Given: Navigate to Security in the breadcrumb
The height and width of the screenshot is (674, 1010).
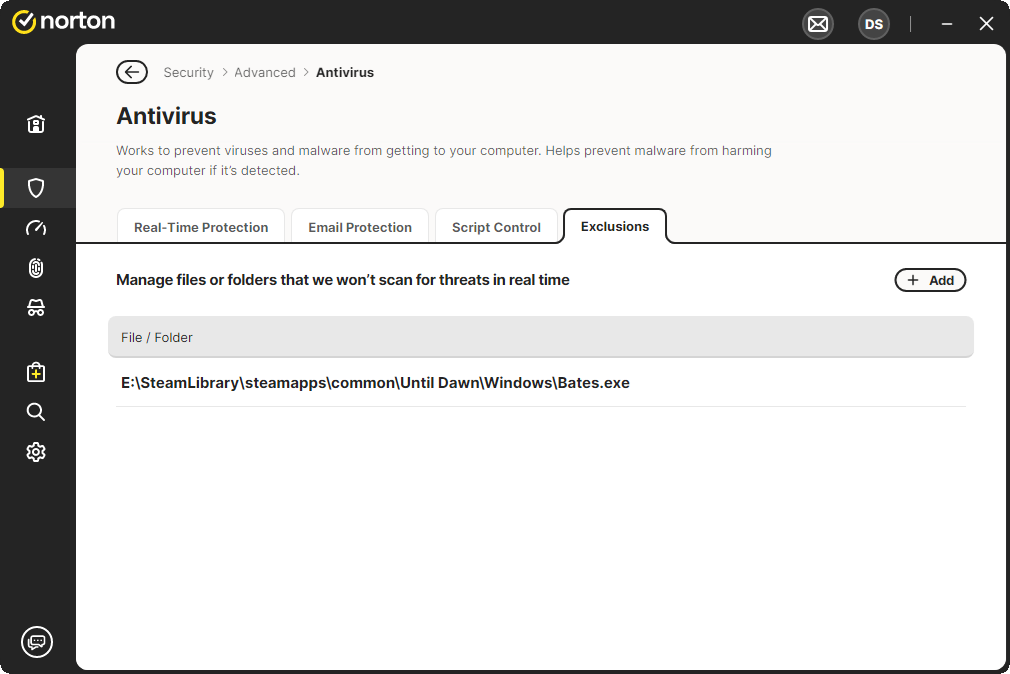Looking at the screenshot, I should pos(189,72).
